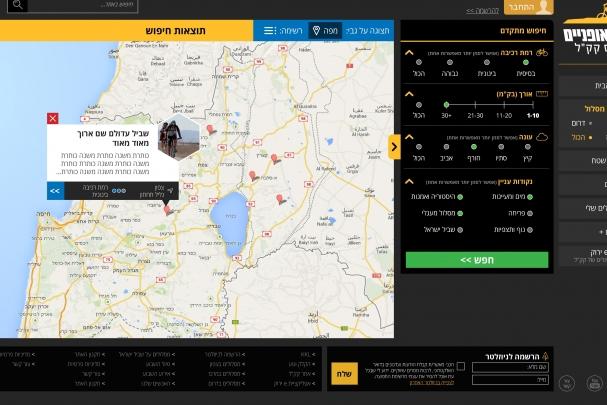Toggle מים ומעיינות point of interest
The image size is (607, 405).
(530, 197)
